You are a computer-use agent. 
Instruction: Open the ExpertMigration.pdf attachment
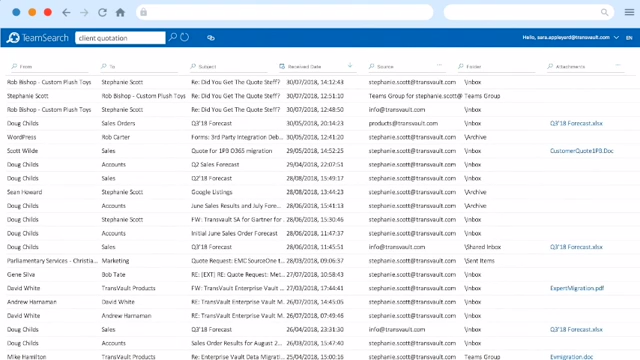click(x=577, y=288)
